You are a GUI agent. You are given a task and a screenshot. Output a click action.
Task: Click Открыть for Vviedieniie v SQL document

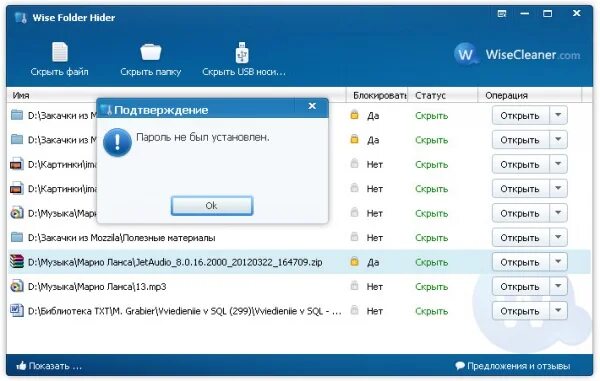click(520, 311)
